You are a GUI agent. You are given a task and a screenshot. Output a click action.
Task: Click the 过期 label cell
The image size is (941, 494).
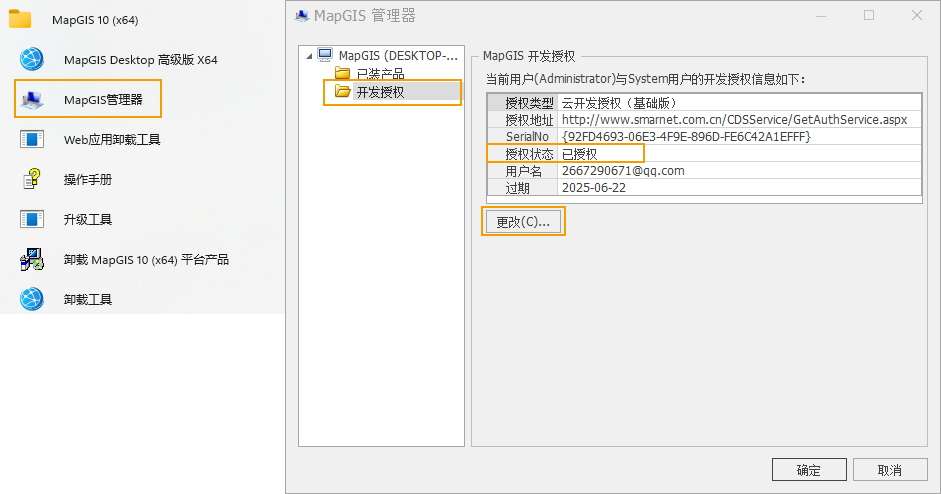click(x=522, y=188)
